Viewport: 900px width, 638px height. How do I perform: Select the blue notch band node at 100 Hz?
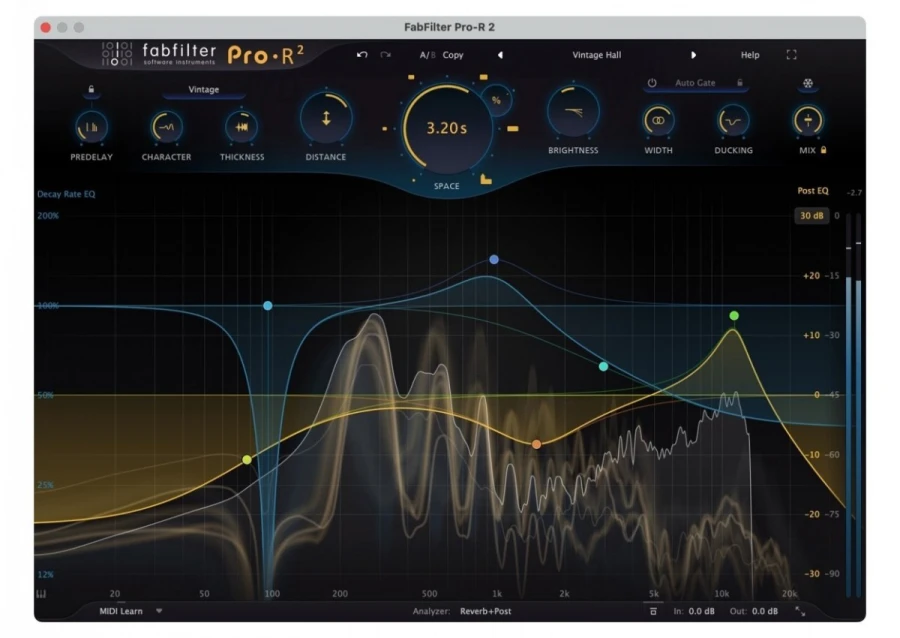(x=267, y=306)
